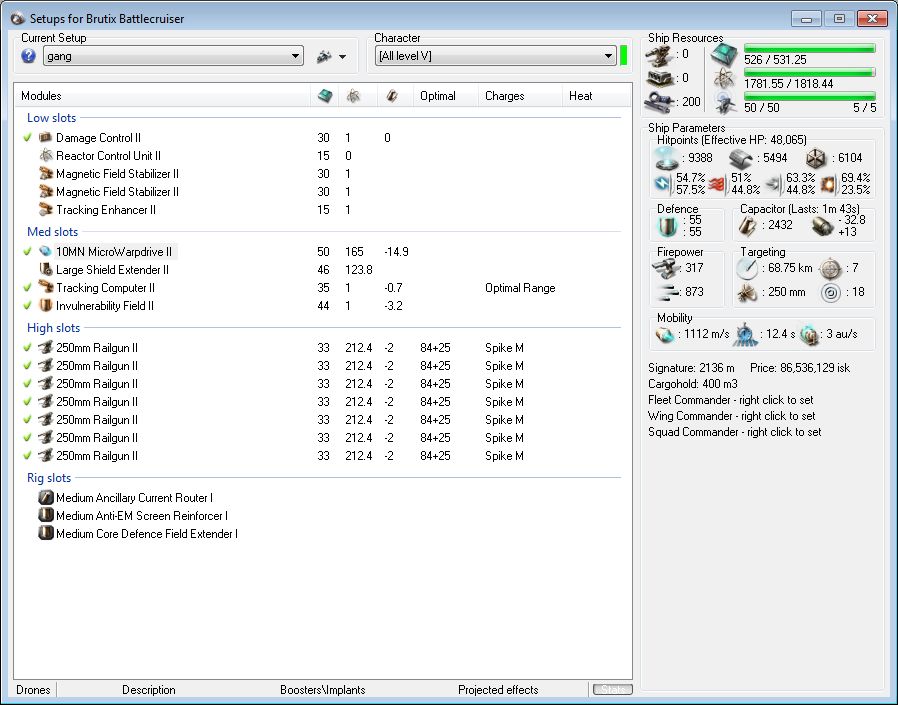The width and height of the screenshot is (898, 705).
Task: Click the launcher hardpoints icon
Action: 659,78
